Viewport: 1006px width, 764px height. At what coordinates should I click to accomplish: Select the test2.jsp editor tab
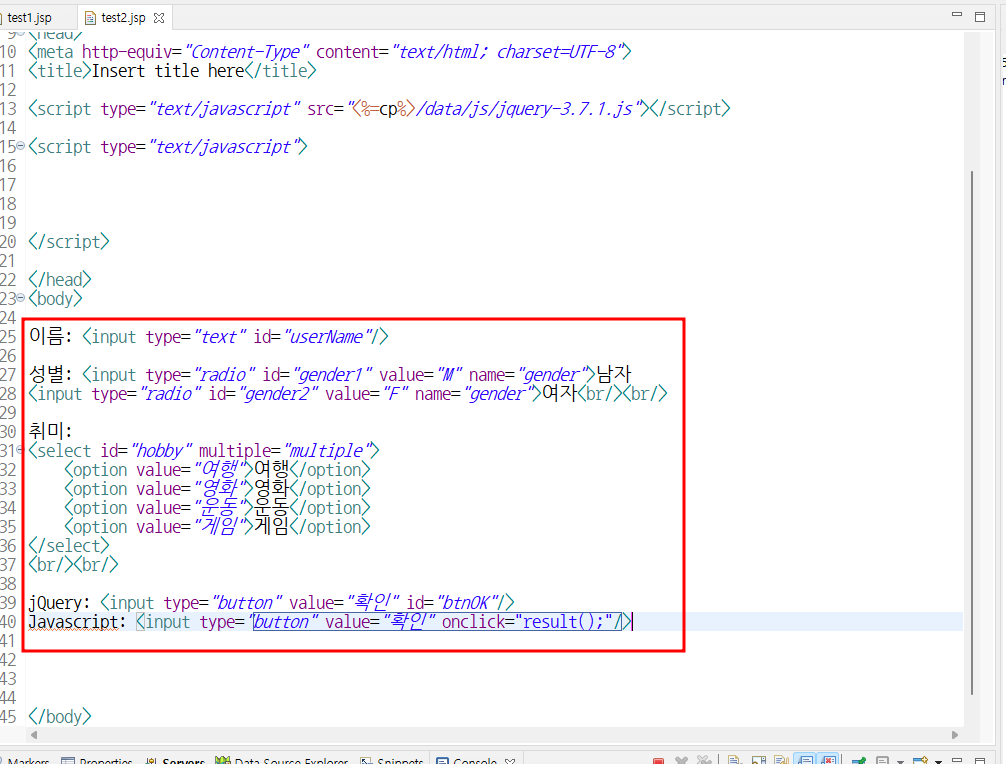pyautogui.click(x=123, y=17)
